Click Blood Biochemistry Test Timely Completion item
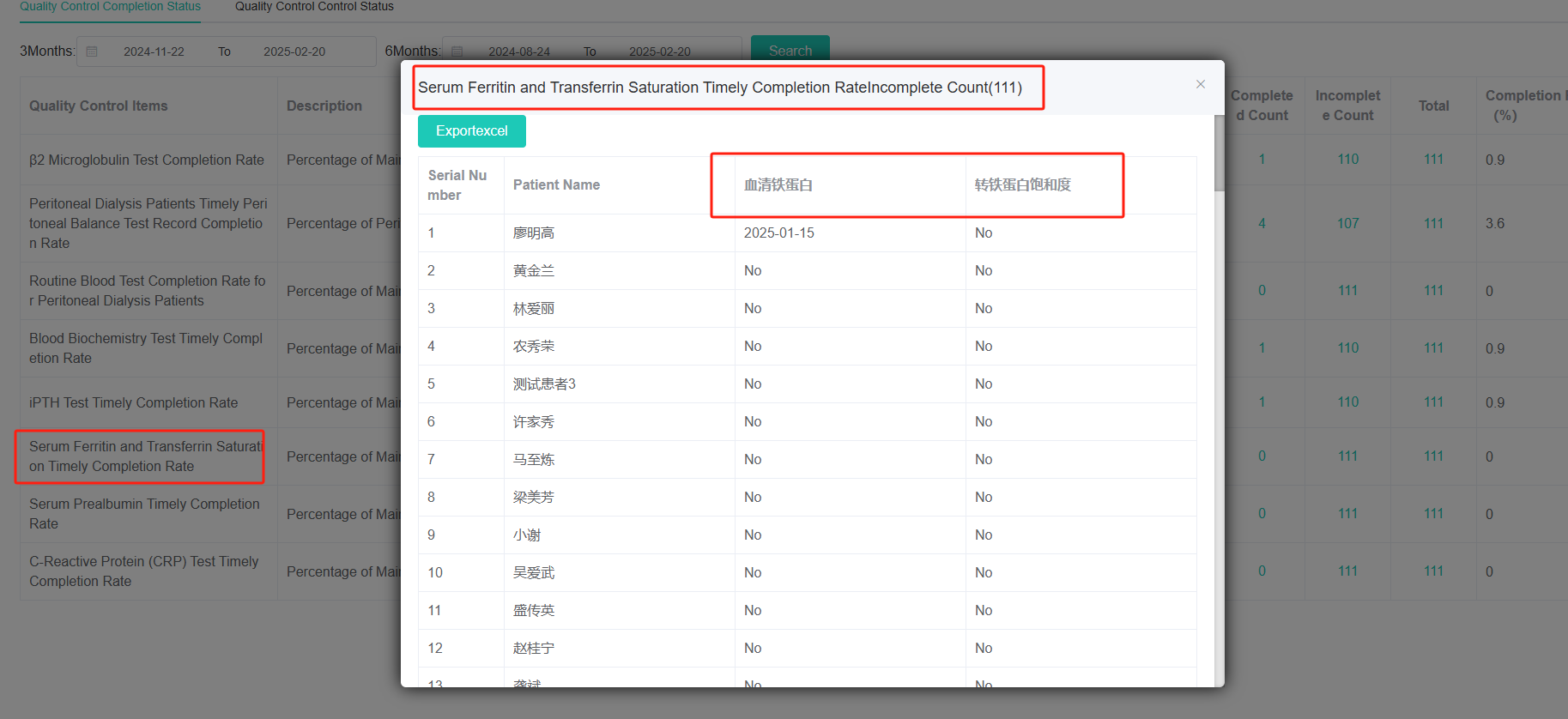The image size is (1568, 719). point(146,348)
